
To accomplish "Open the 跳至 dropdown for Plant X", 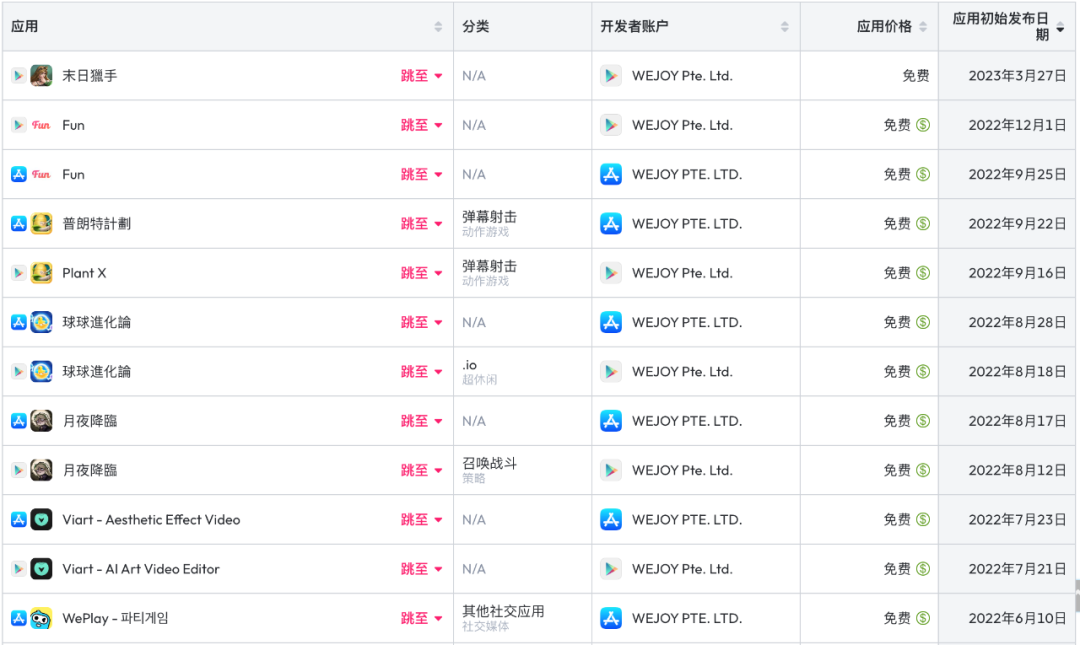I will (x=422, y=273).
